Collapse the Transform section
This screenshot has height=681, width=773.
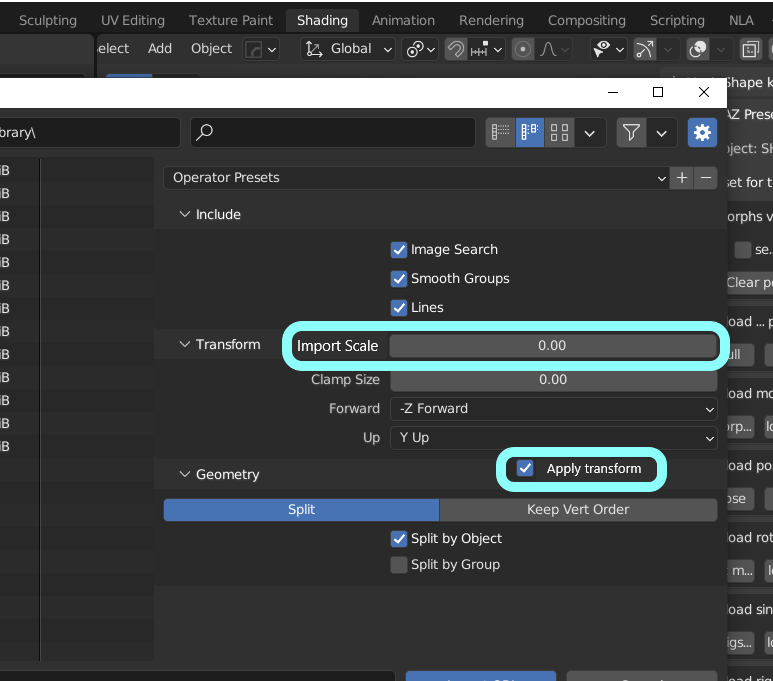[x=184, y=344]
